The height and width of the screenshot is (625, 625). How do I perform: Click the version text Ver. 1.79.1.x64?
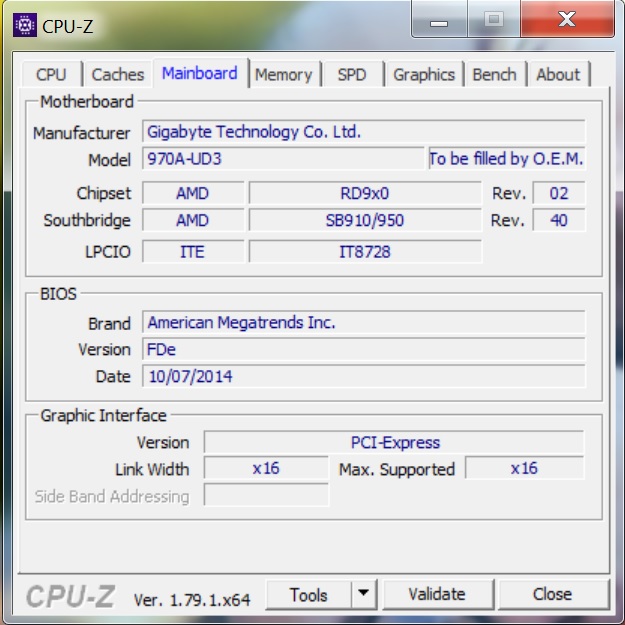click(192, 599)
